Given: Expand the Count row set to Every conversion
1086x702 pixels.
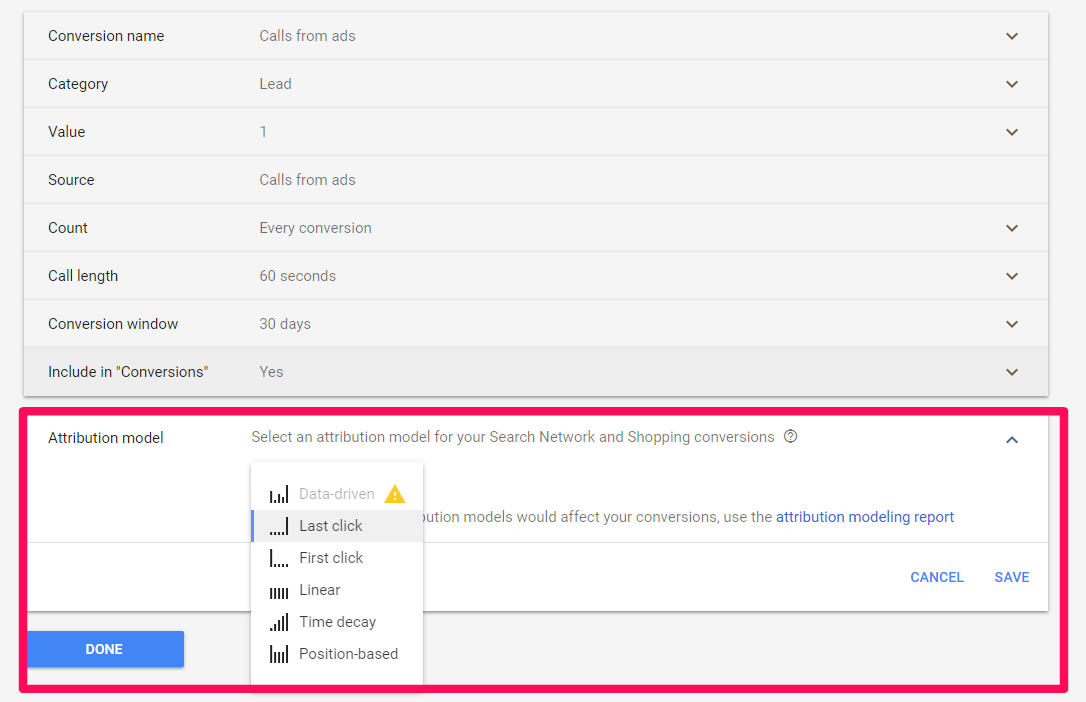Looking at the screenshot, I should click(1011, 227).
